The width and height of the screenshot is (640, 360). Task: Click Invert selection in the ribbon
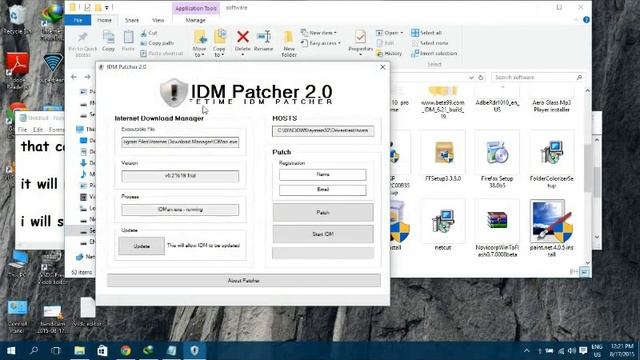pos(434,53)
